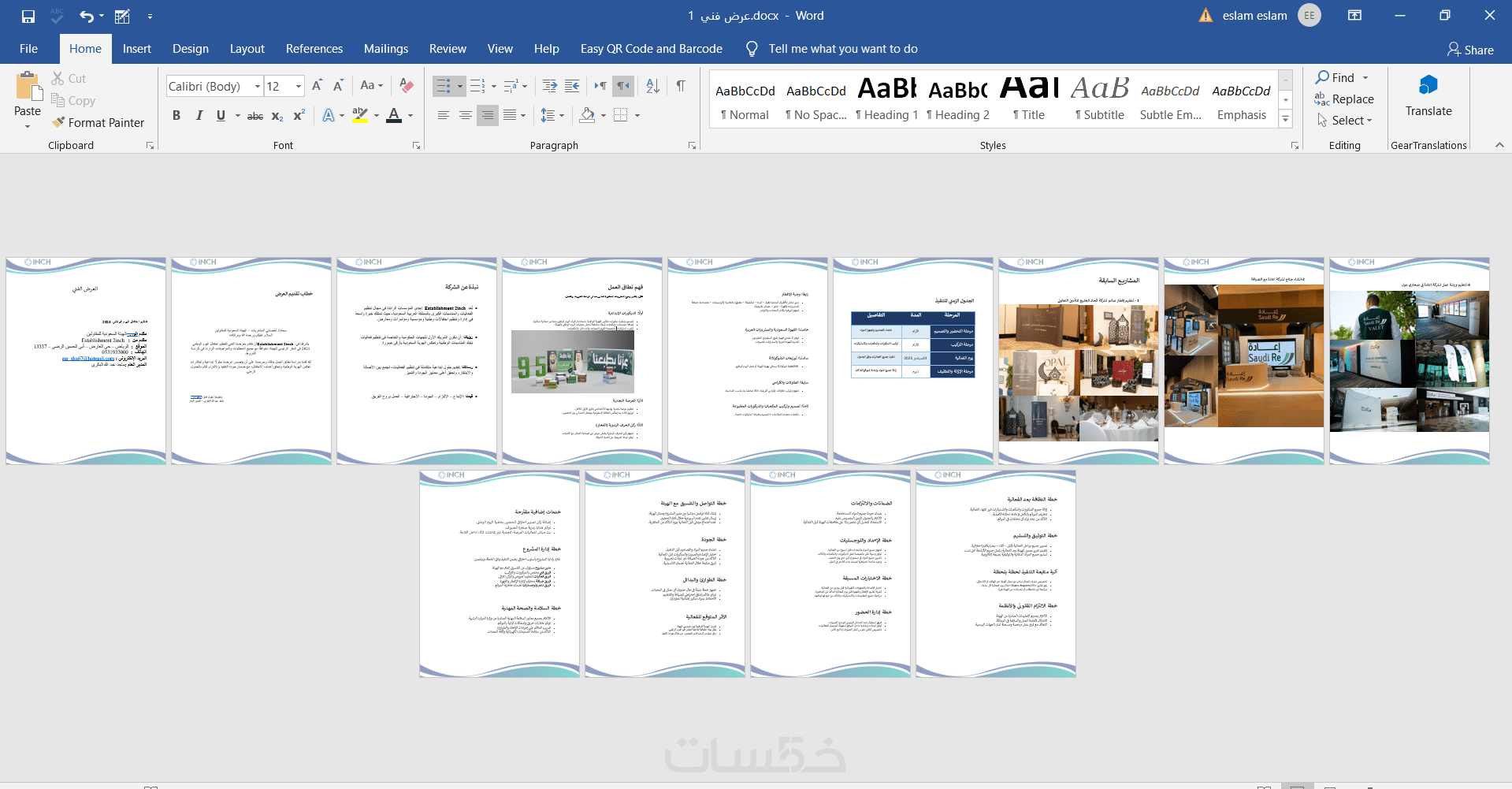
Task: Open Ribbon Display Options
Action: coord(1355,16)
